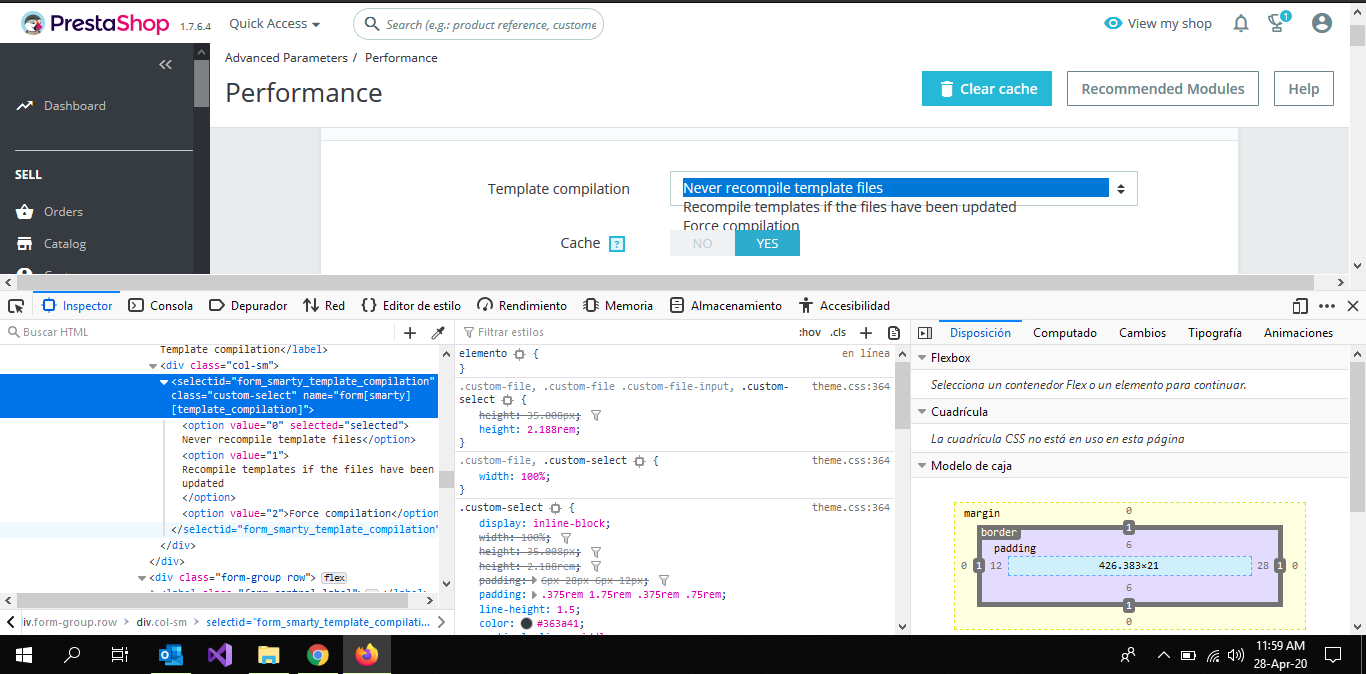The width and height of the screenshot is (1366, 674).
Task: Open the Red network tab
Action: coord(324,306)
